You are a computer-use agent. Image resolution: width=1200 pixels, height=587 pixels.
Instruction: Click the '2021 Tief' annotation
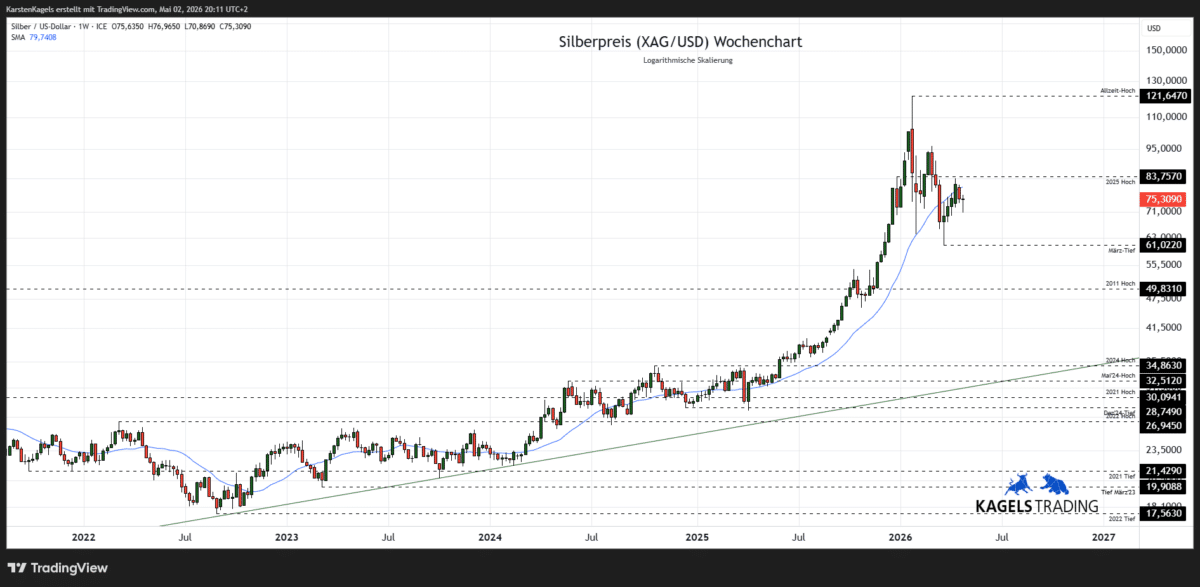1122,476
